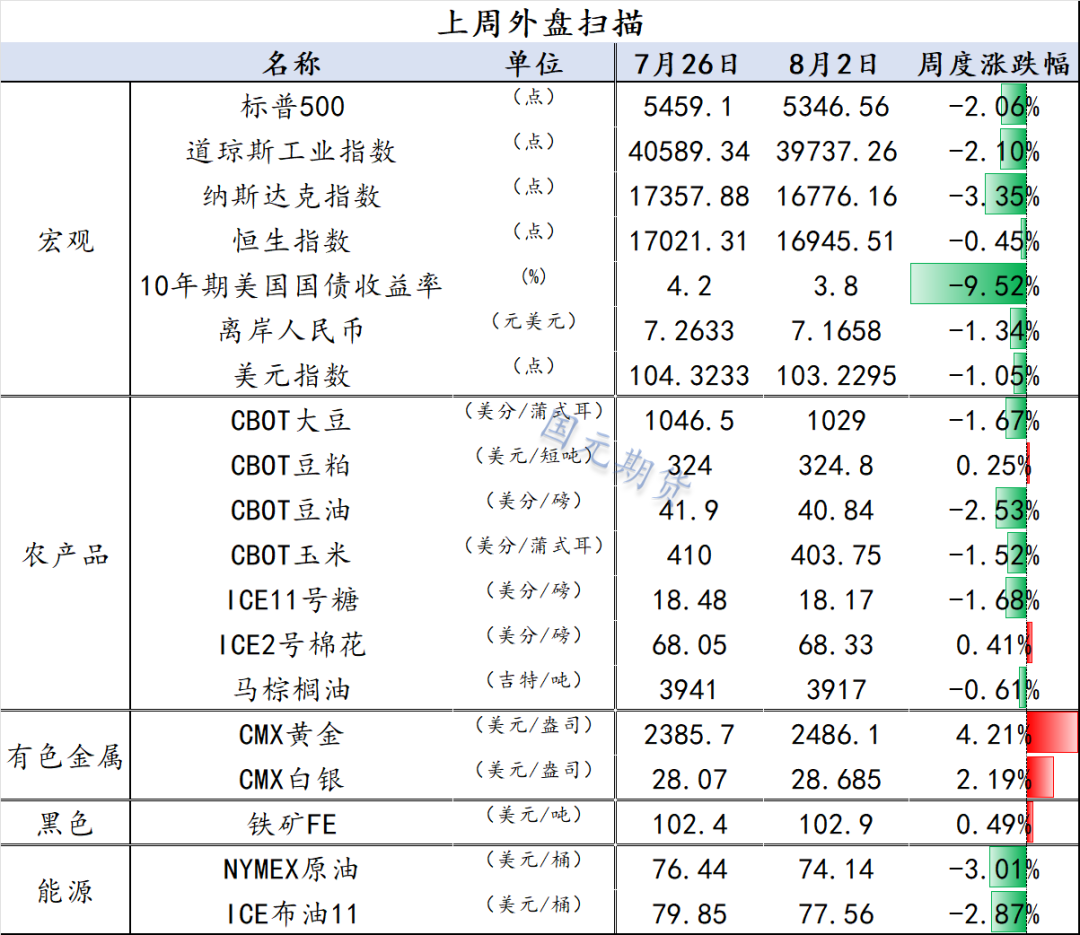The width and height of the screenshot is (1080, 935).
Task: Click the ICE11号糖 row name
Action: [293, 600]
